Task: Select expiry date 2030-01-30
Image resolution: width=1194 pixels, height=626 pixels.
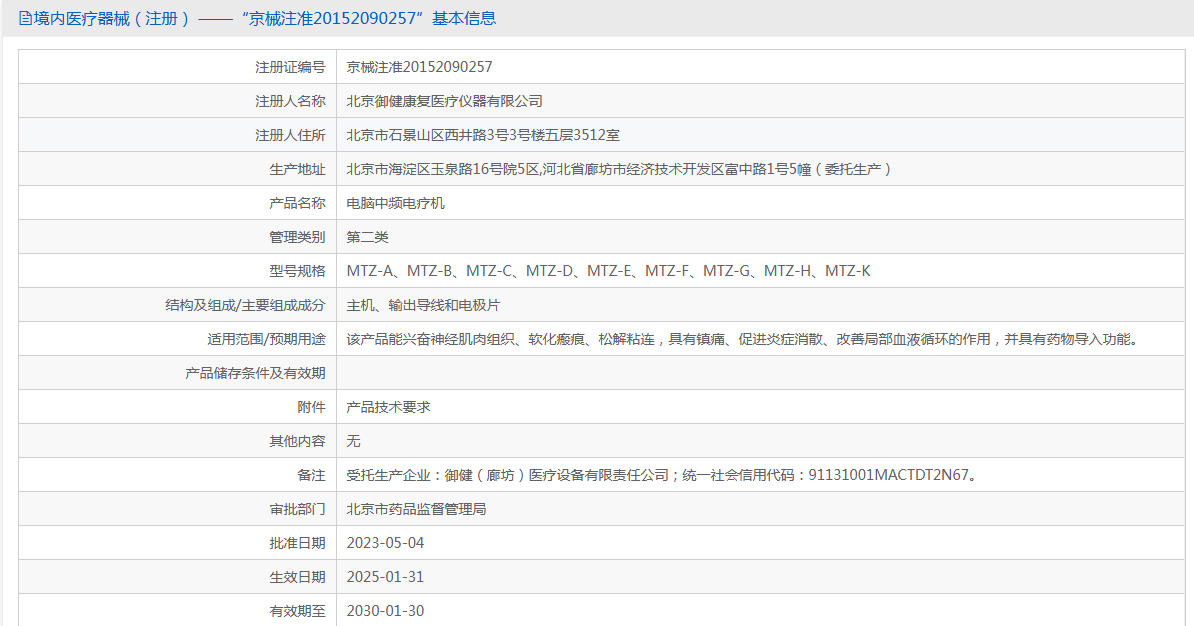Action: pos(385,612)
